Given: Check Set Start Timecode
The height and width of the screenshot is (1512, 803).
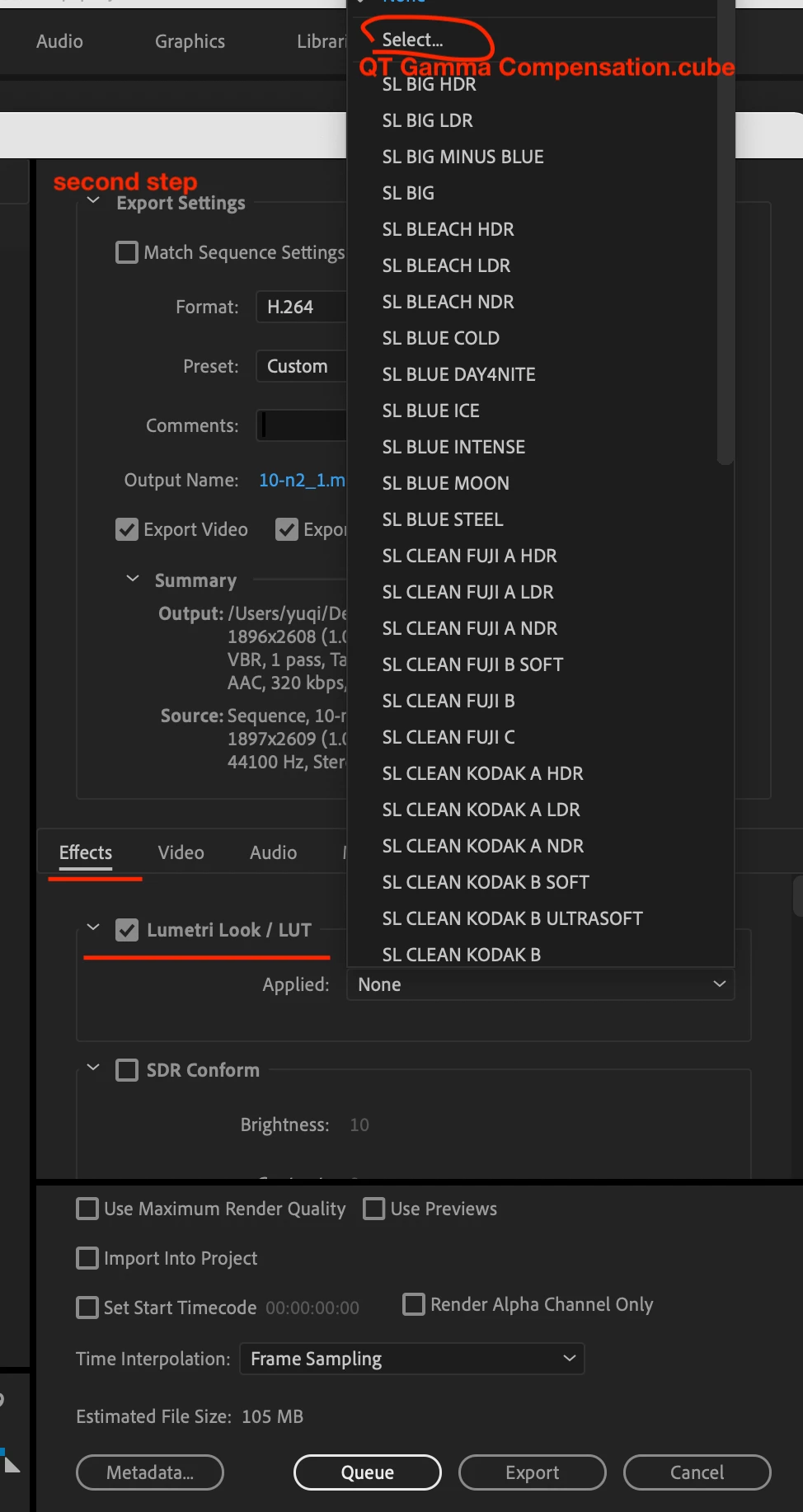Looking at the screenshot, I should tap(87, 1308).
